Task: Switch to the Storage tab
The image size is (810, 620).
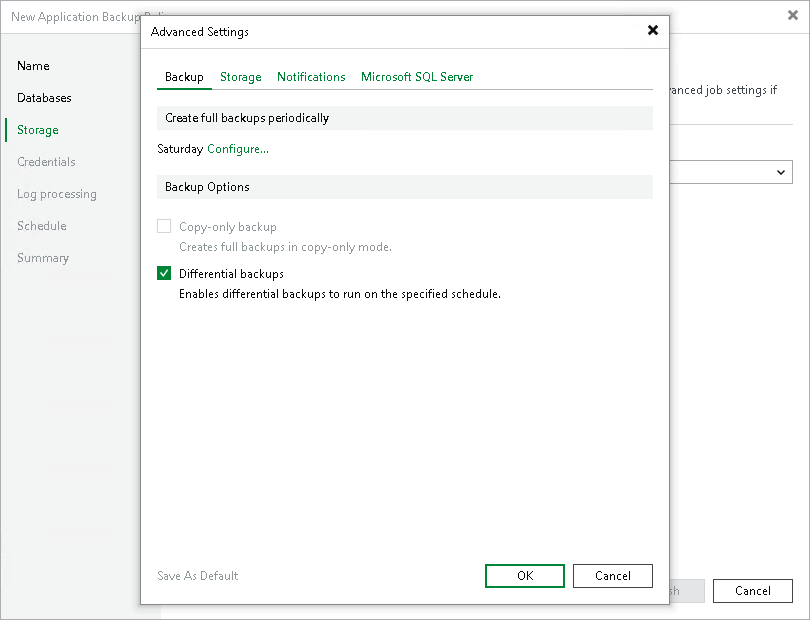Action: pos(240,76)
